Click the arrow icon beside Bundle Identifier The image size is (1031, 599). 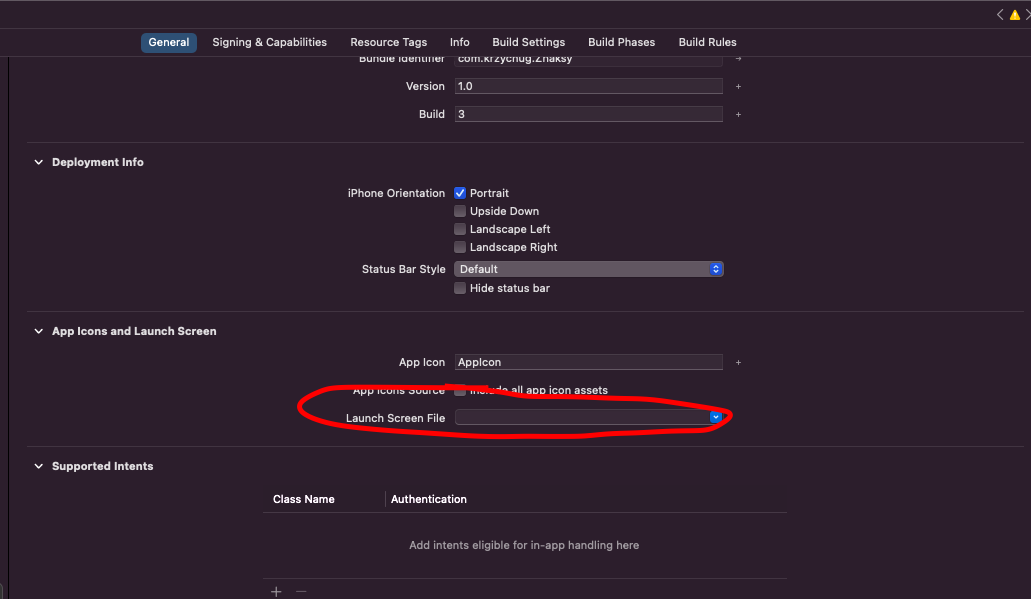tap(738, 59)
